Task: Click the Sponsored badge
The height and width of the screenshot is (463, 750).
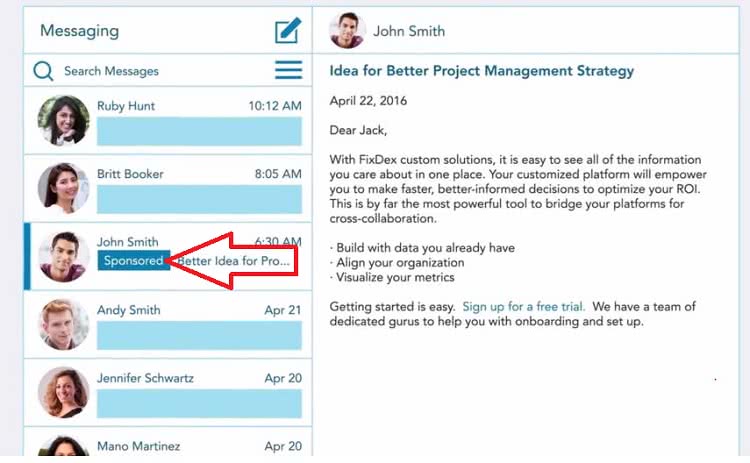Action: point(134,261)
